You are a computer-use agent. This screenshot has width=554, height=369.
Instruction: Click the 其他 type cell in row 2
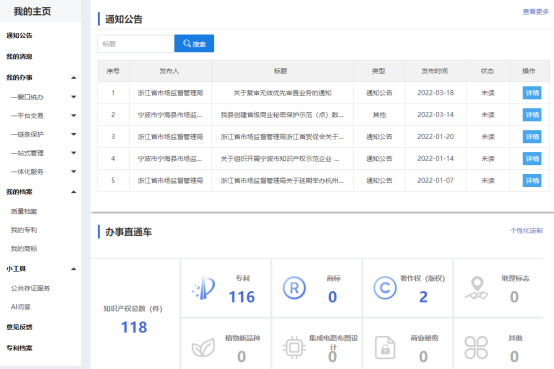click(x=379, y=115)
